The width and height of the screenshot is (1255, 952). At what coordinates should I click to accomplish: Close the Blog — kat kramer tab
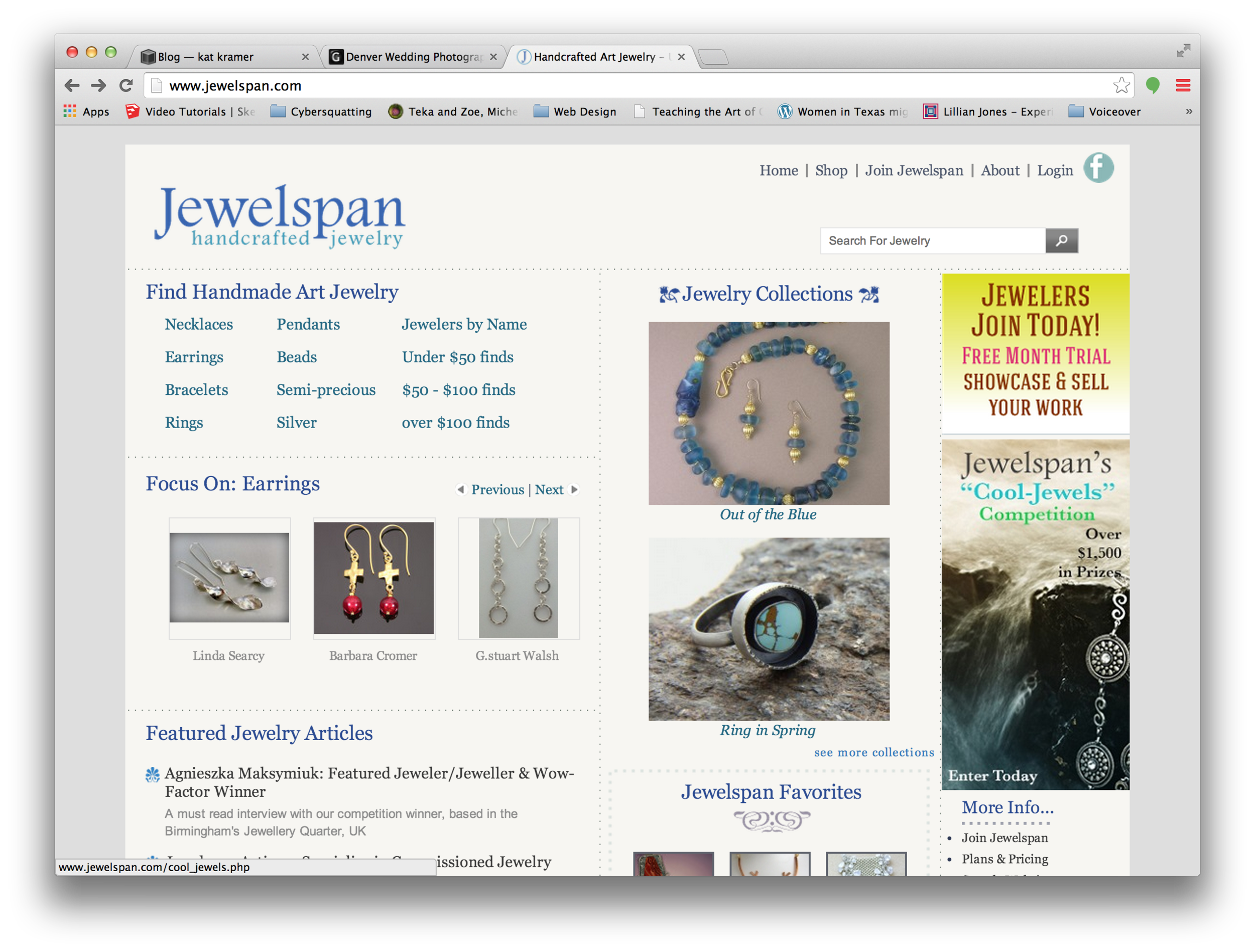[305, 57]
